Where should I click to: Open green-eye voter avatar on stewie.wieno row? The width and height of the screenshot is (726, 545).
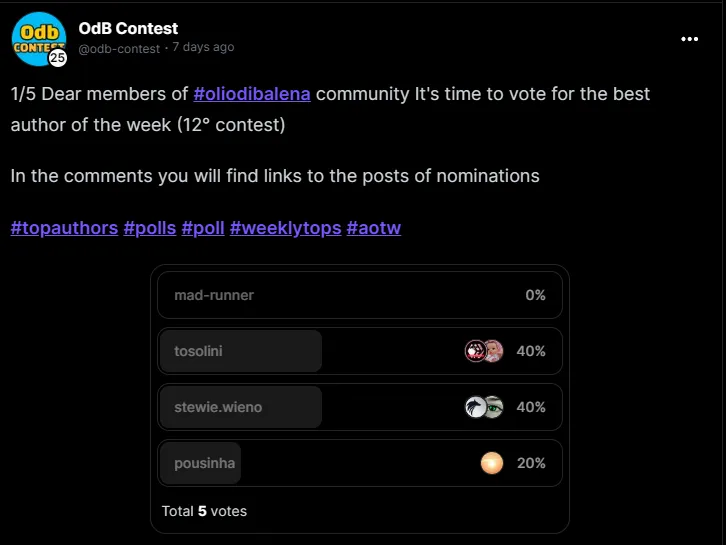[x=494, y=407]
